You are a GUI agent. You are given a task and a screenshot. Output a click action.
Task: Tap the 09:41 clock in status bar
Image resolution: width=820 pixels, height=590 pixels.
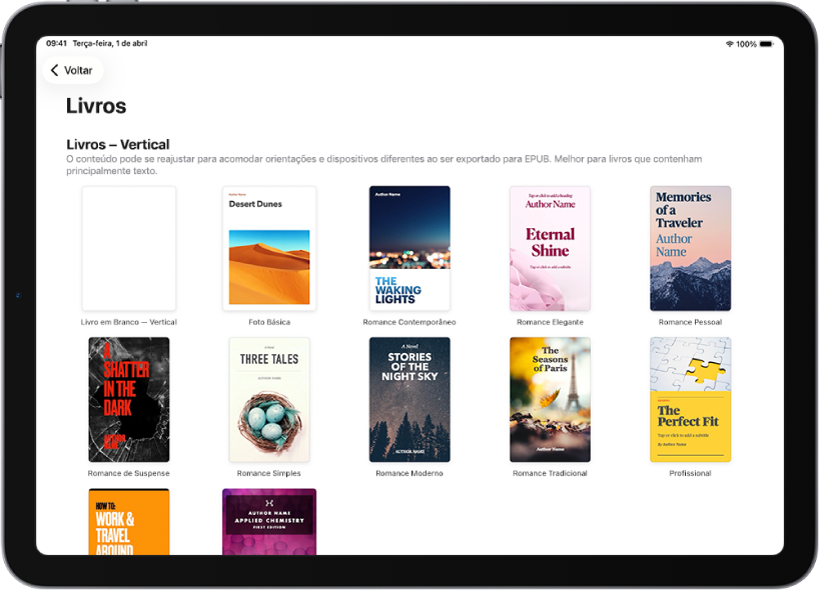click(x=56, y=43)
